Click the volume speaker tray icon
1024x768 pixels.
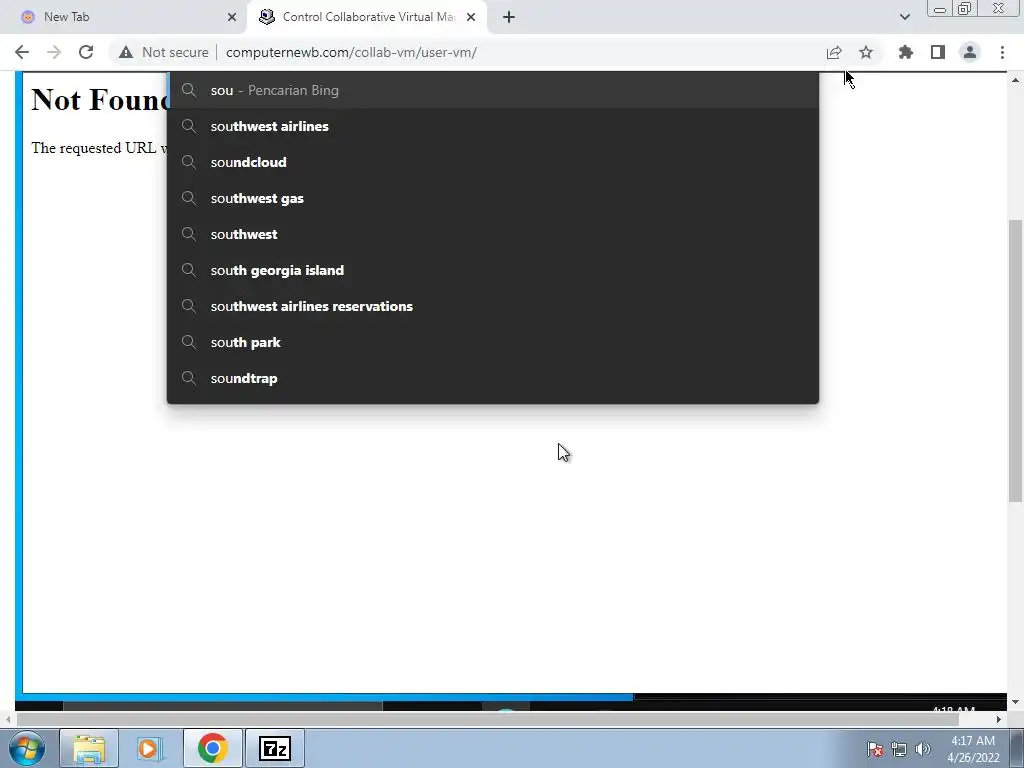[x=922, y=749]
